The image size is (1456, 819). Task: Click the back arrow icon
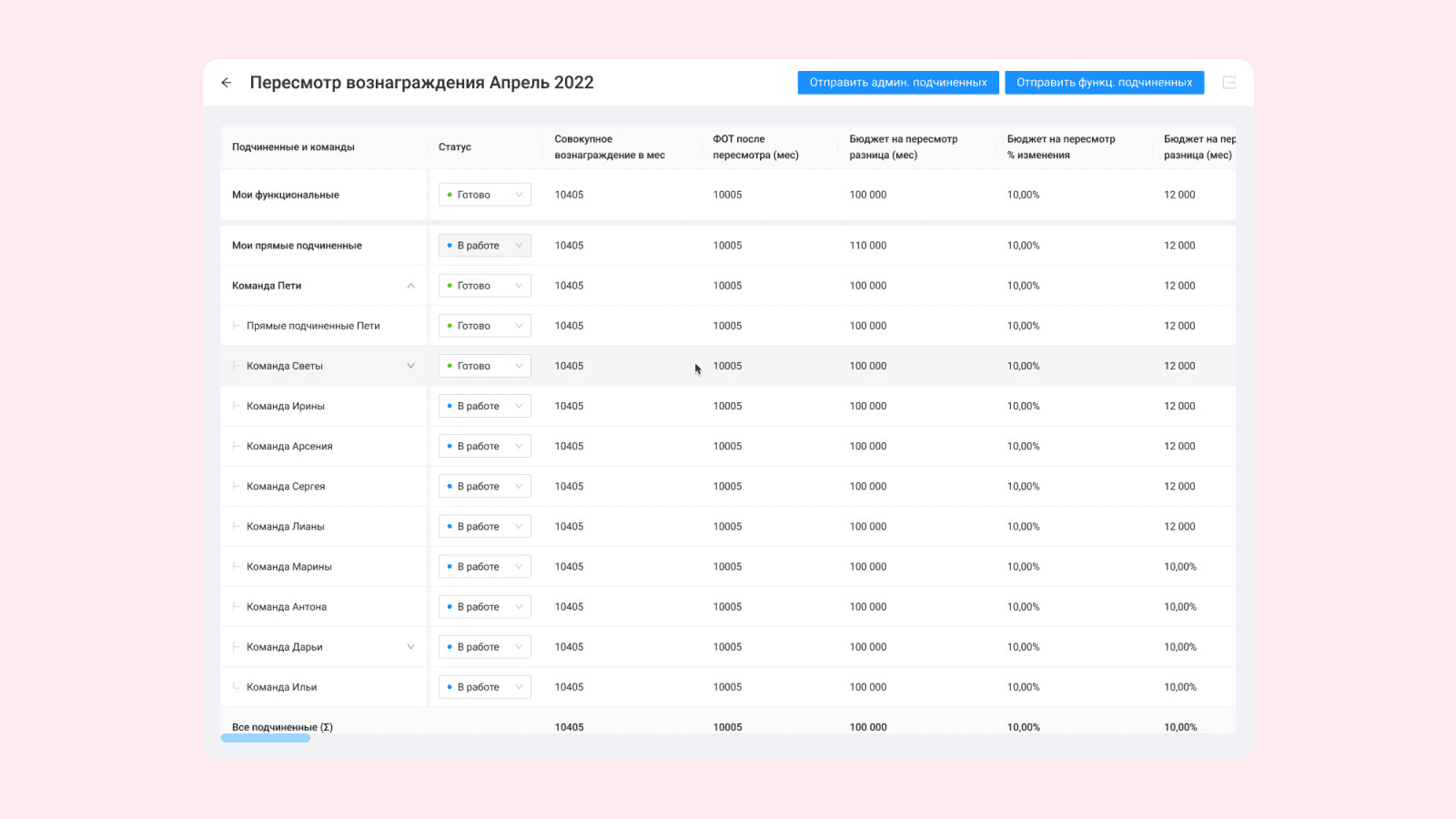pyautogui.click(x=227, y=83)
